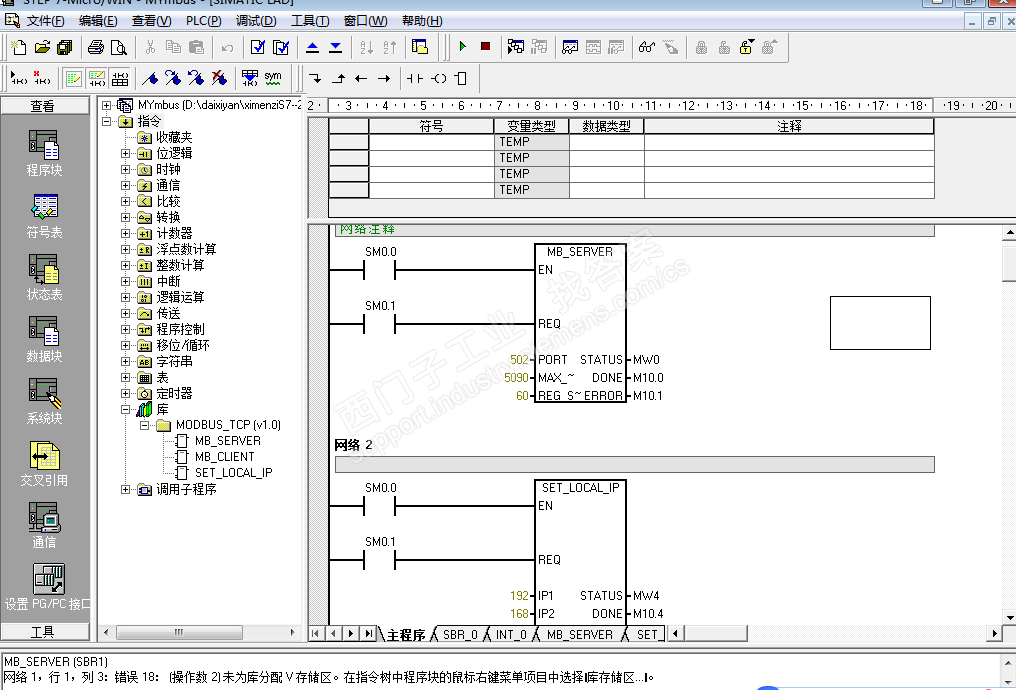The image size is (1016, 690).
Task: Open 通信 in the view bar
Action: 44,526
